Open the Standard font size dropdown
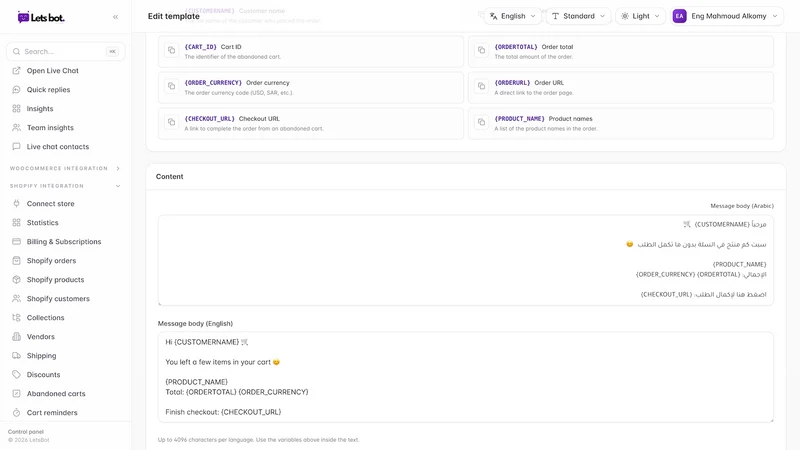The width and height of the screenshot is (800, 450). [578, 16]
